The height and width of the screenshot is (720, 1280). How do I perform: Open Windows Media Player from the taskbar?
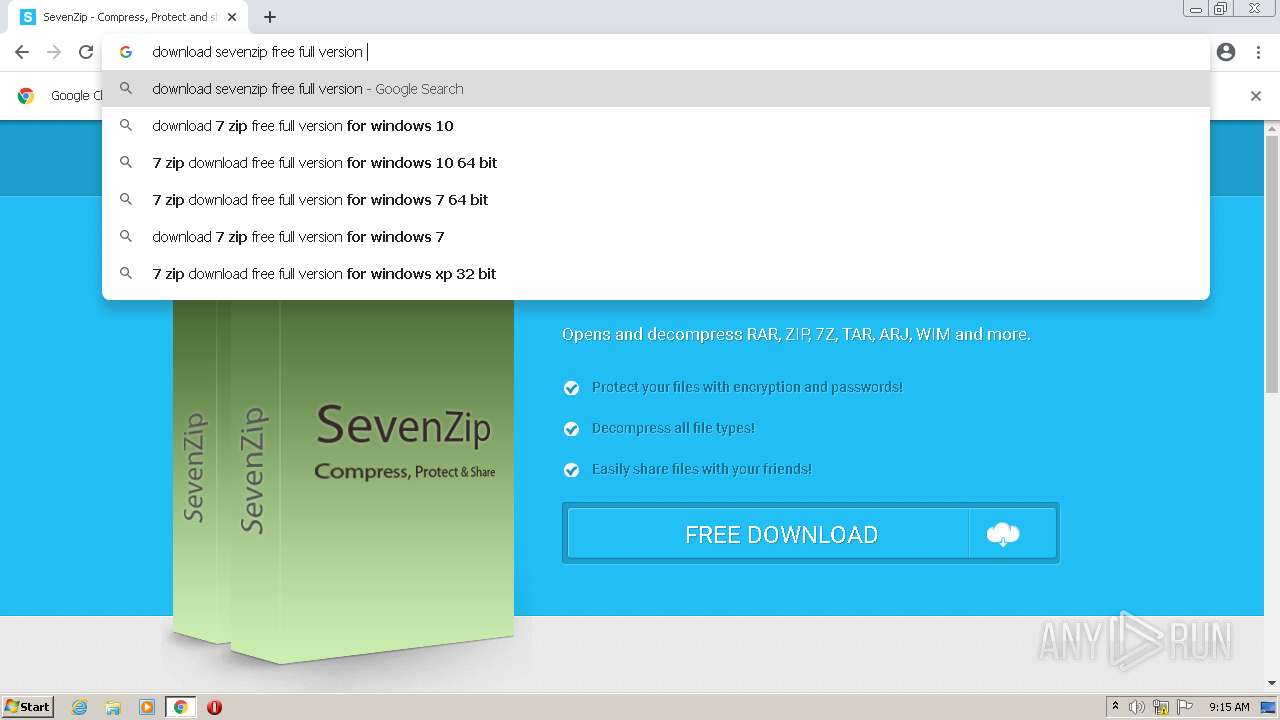coord(147,707)
